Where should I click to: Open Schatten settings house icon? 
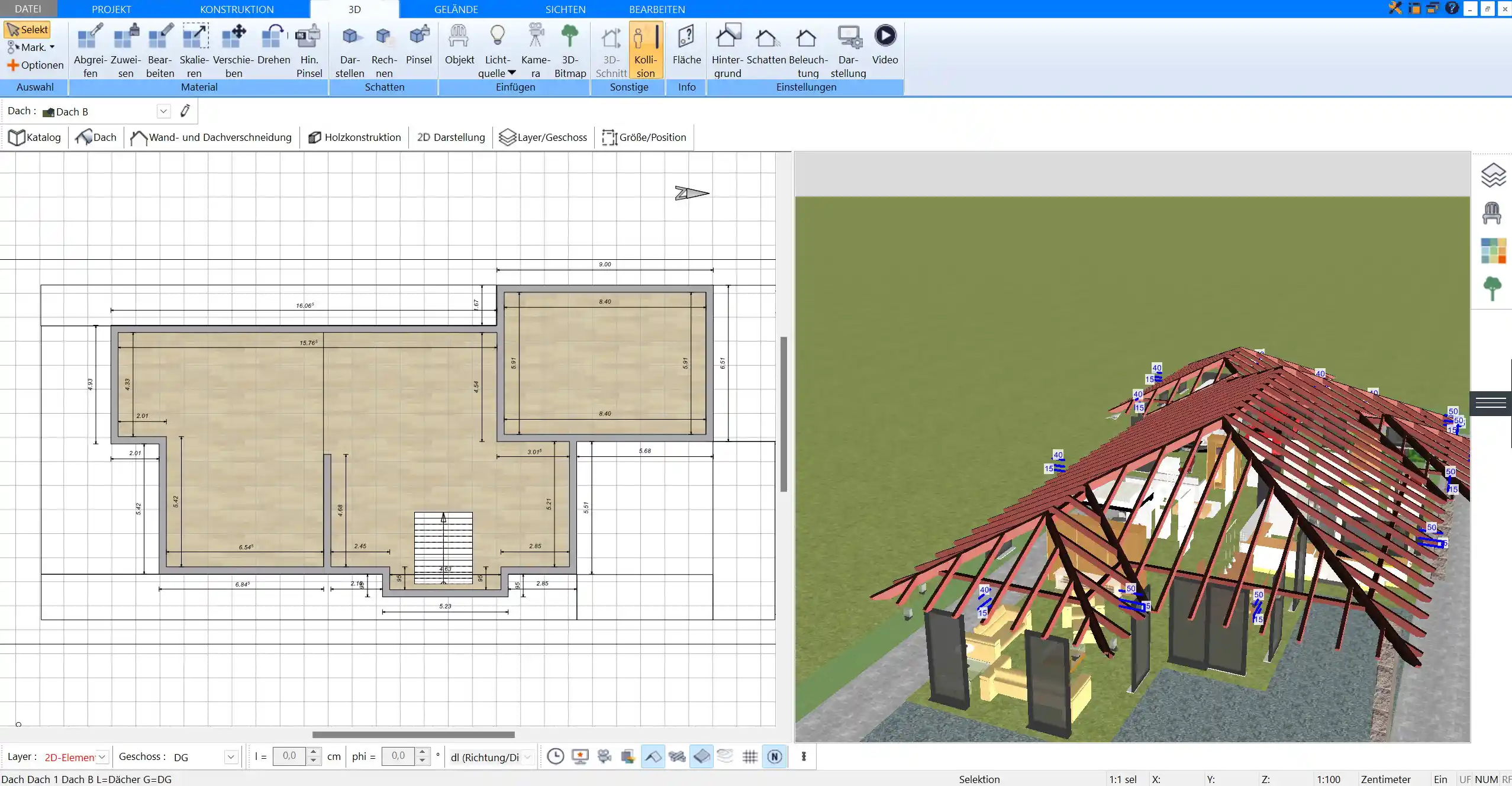766,44
